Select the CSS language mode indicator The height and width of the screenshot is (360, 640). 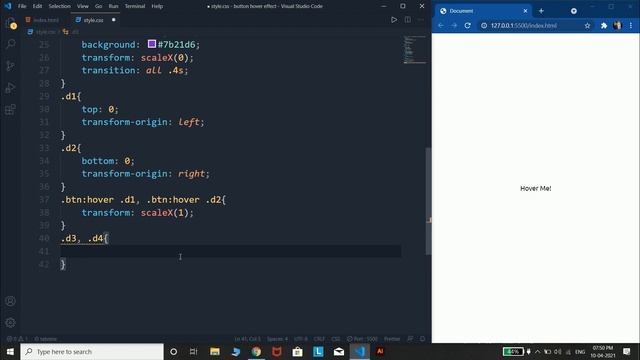click(336, 339)
